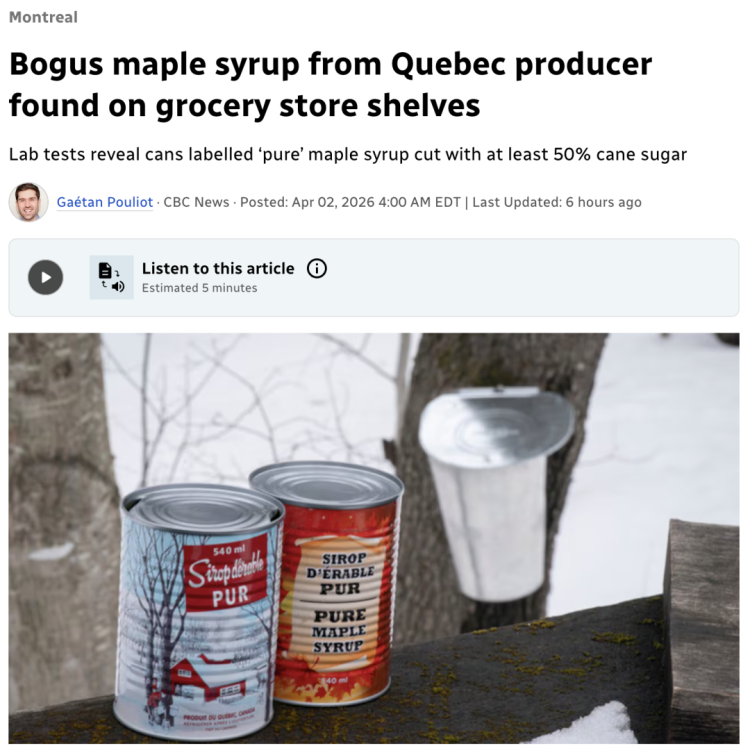The image size is (750, 755).
Task: Click the Posted Apr 02, 2026 timestamp
Action: coord(350,202)
